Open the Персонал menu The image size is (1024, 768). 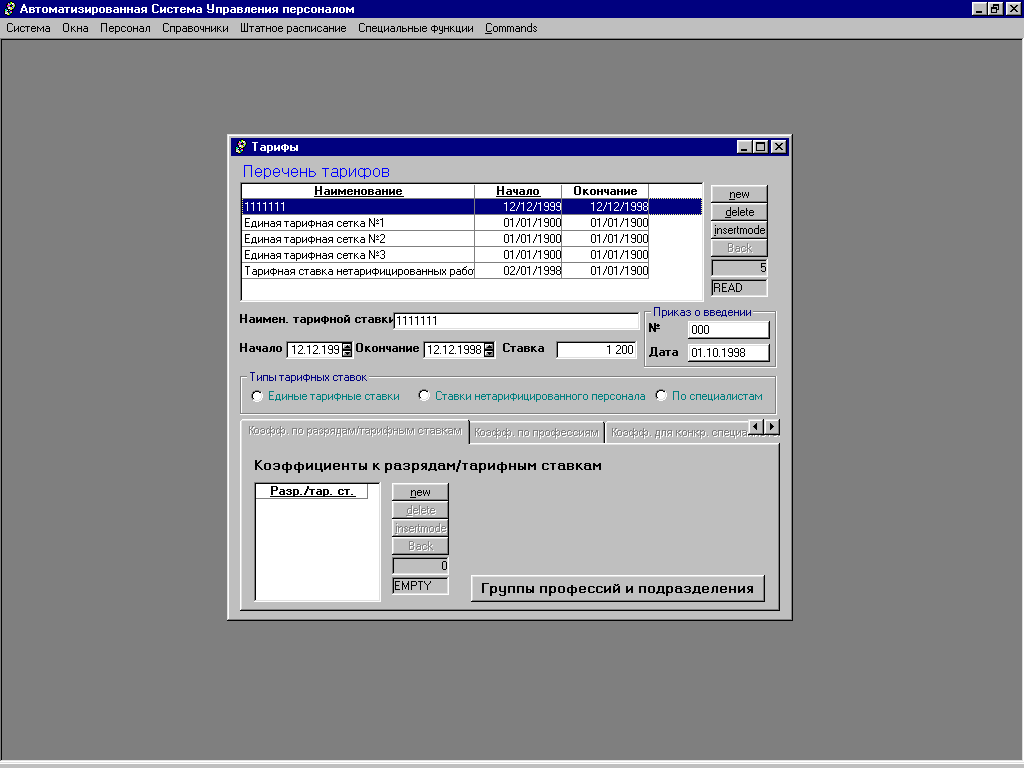click(125, 28)
